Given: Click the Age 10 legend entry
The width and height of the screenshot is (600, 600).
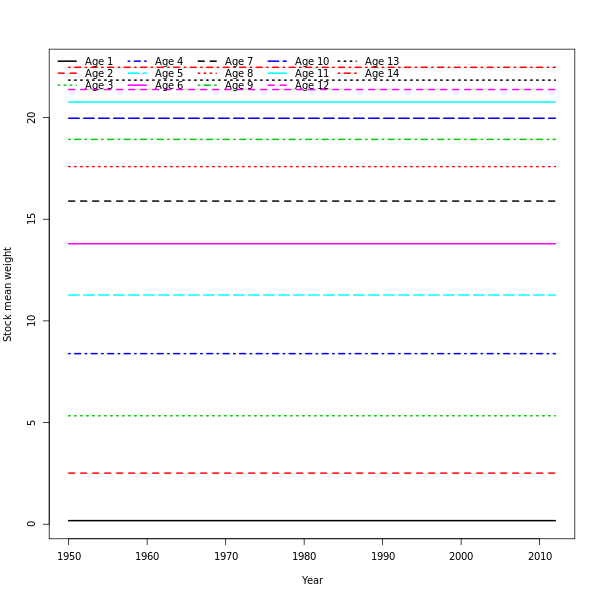Looking at the screenshot, I should click(311, 62).
